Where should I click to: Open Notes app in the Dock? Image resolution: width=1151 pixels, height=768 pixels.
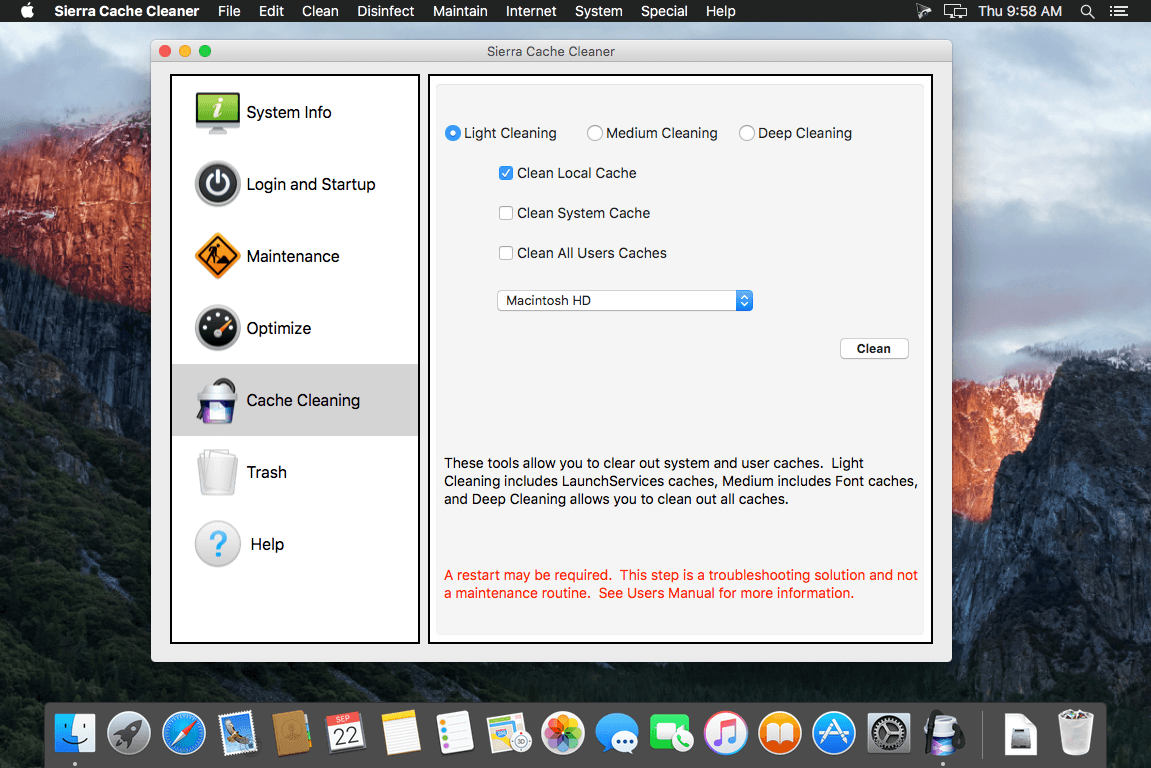pos(400,733)
